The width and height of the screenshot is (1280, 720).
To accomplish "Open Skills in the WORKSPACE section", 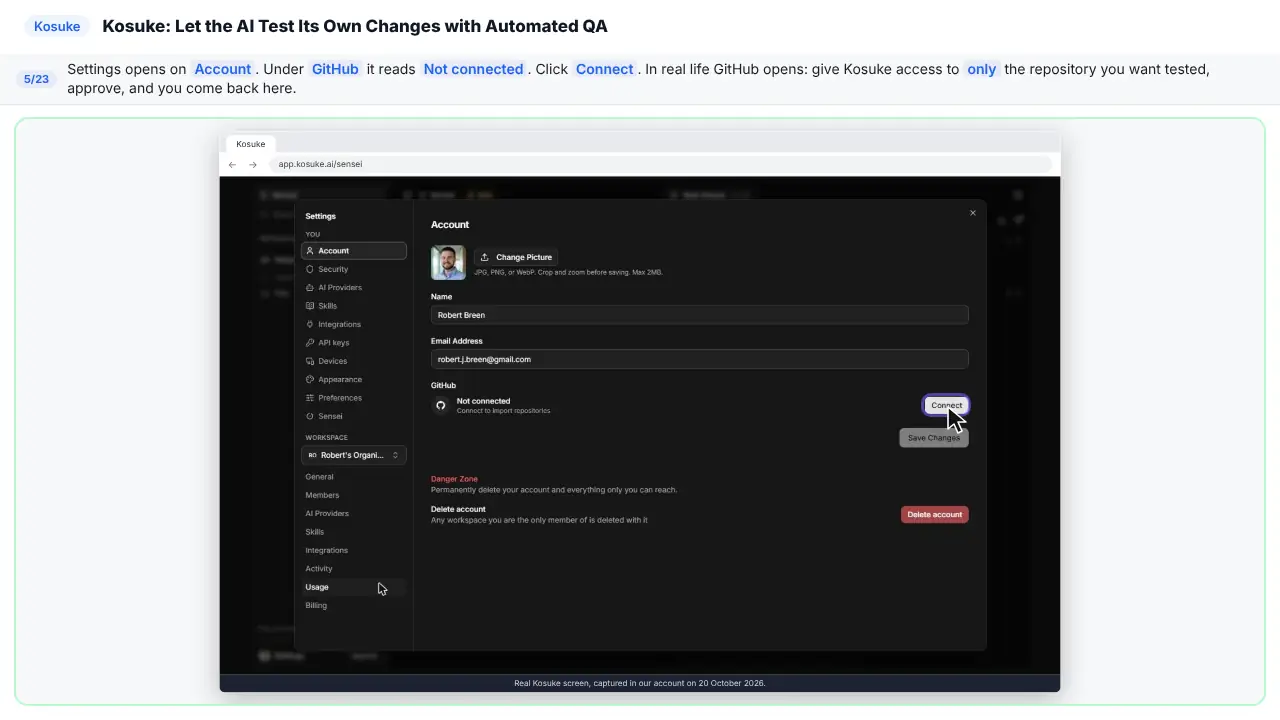I will pyautogui.click(x=354, y=532).
